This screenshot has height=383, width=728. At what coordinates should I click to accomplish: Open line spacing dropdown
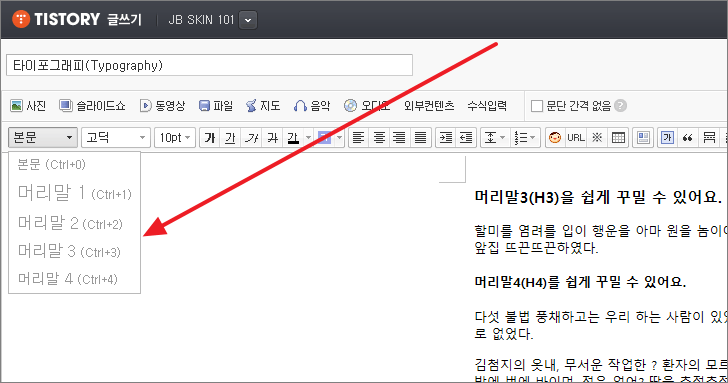point(495,137)
